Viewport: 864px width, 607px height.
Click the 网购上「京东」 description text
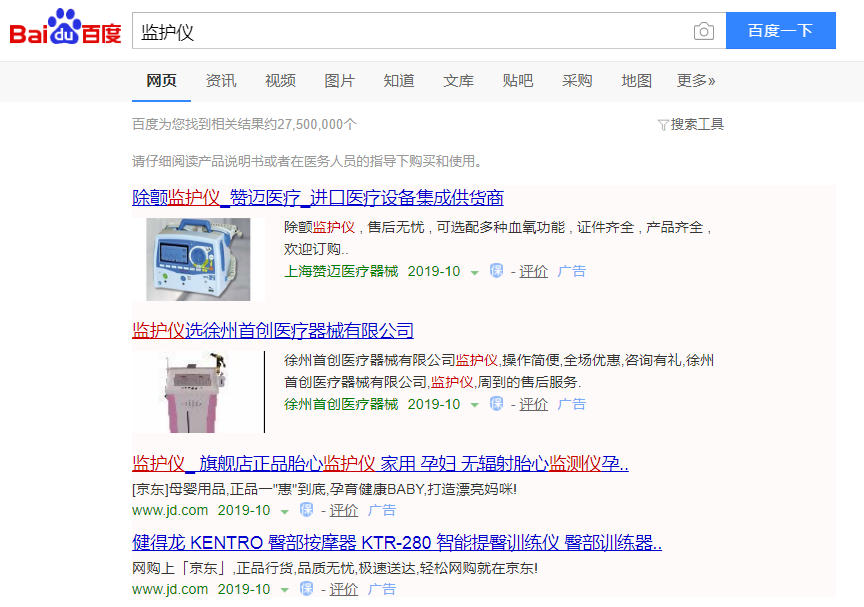tap(335, 568)
